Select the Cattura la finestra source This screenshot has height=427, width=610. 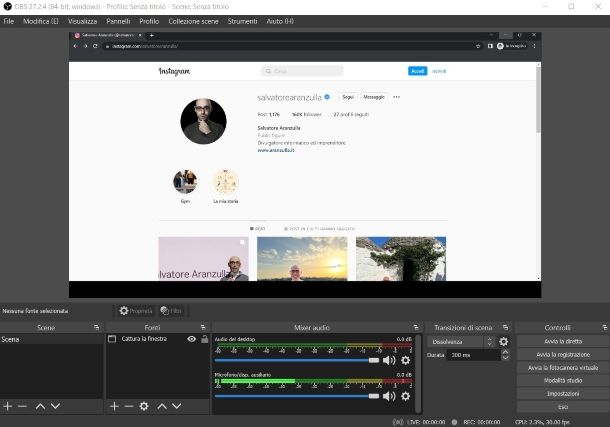tap(144, 339)
